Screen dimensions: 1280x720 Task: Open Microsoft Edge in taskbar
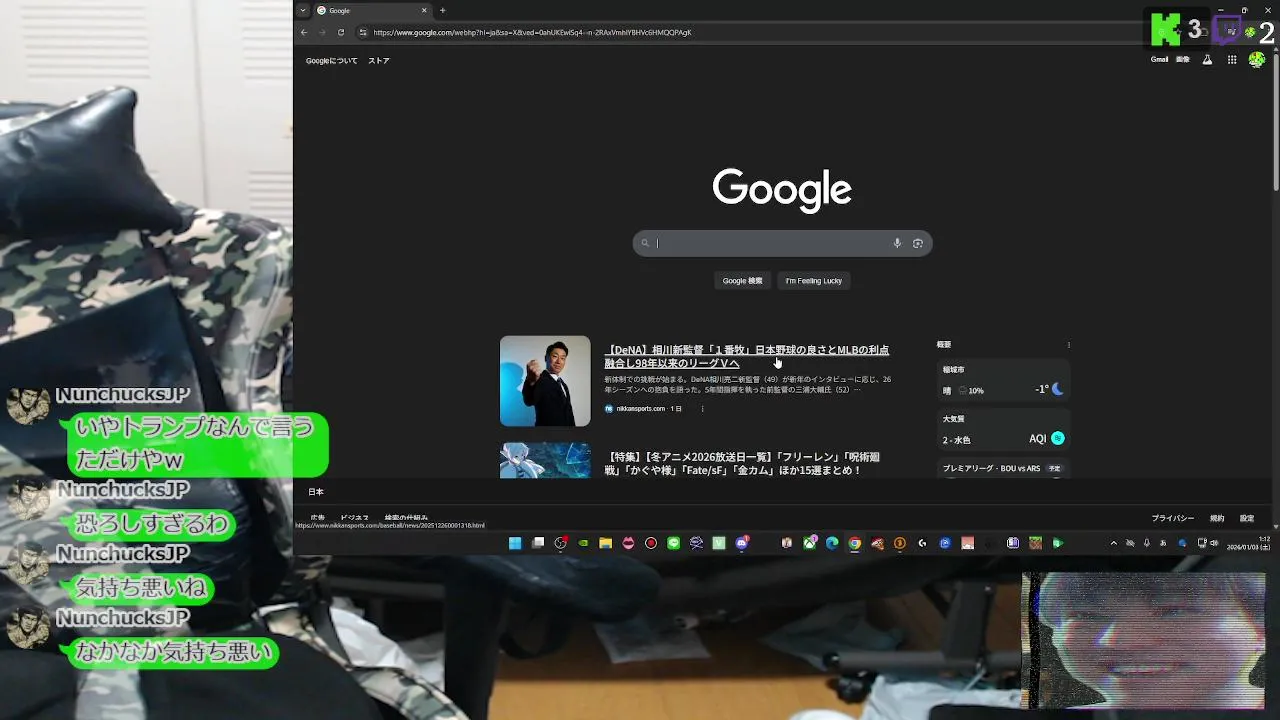pyautogui.click(x=832, y=543)
